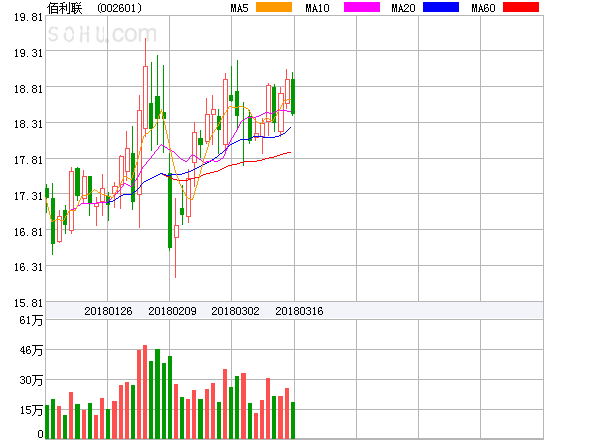Screen dimensions: 600x440
Task: Click the 16.81 price axis label
Action: point(28,232)
